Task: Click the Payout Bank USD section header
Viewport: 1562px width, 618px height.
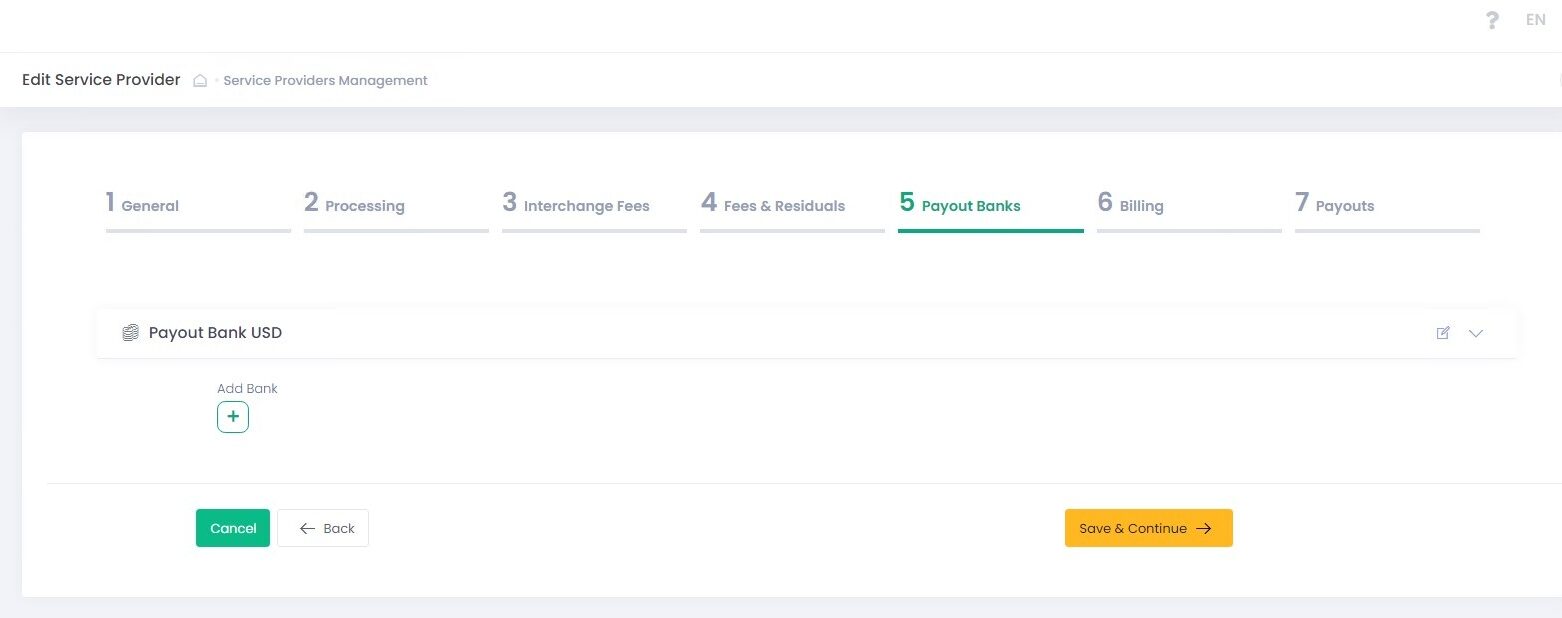Action: tap(215, 333)
